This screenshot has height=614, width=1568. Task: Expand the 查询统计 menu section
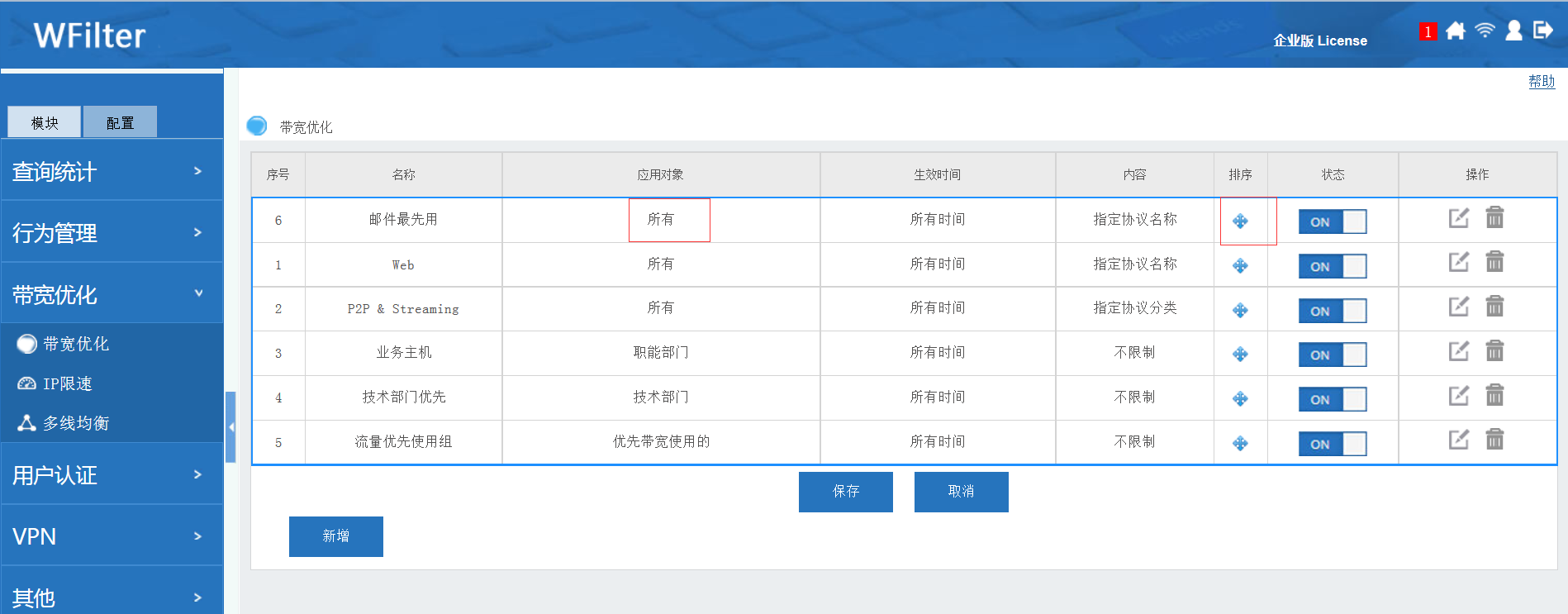(x=112, y=171)
